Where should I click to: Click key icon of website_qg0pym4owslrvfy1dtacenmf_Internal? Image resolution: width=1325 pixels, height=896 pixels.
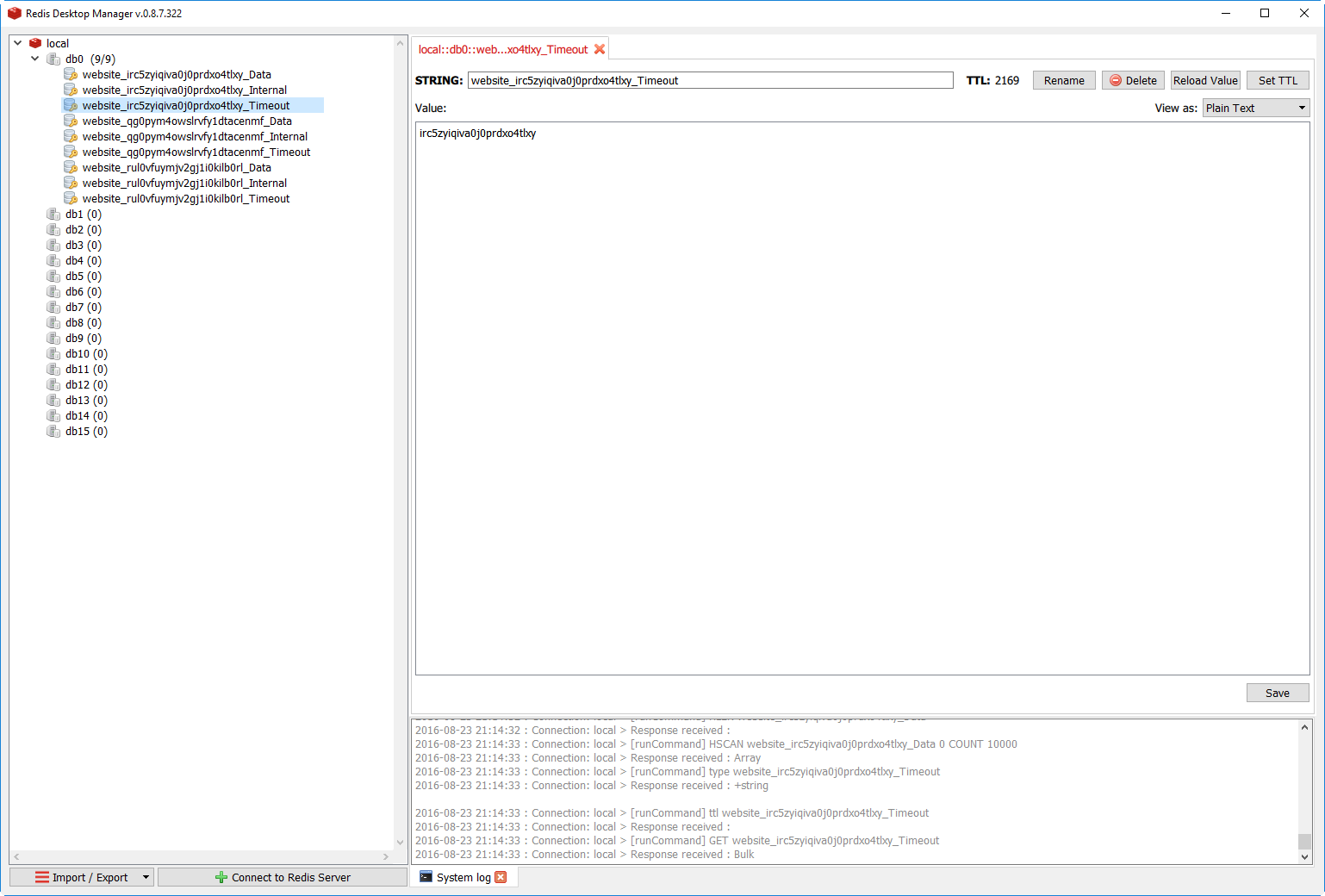click(x=71, y=136)
